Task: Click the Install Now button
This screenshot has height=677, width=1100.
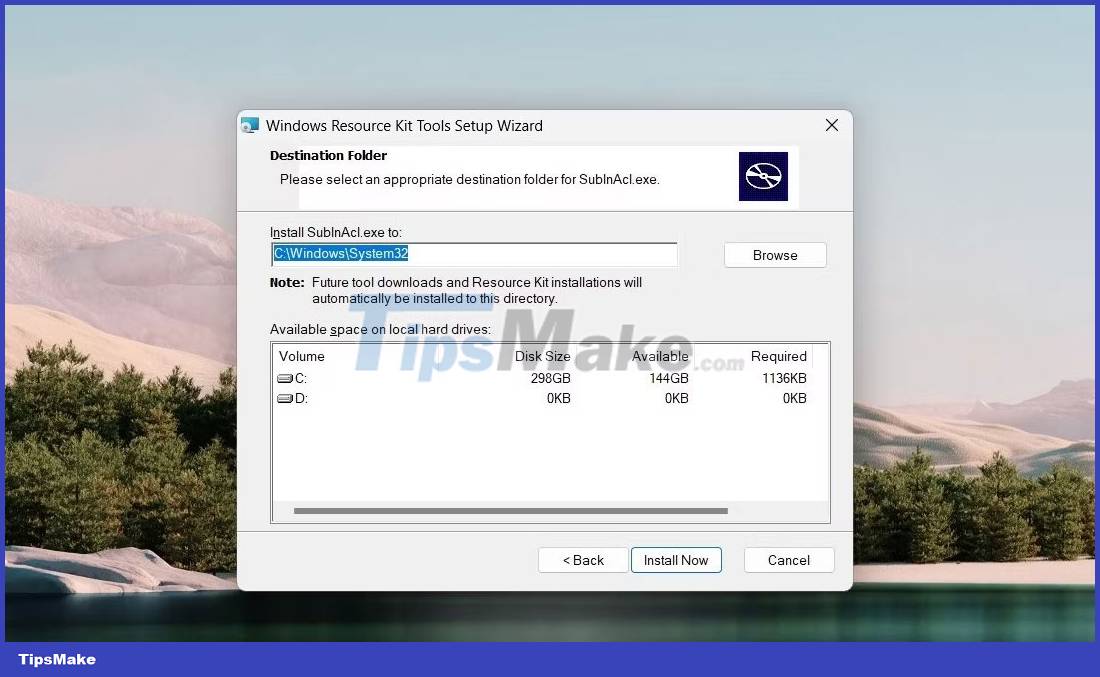Action: (676, 560)
